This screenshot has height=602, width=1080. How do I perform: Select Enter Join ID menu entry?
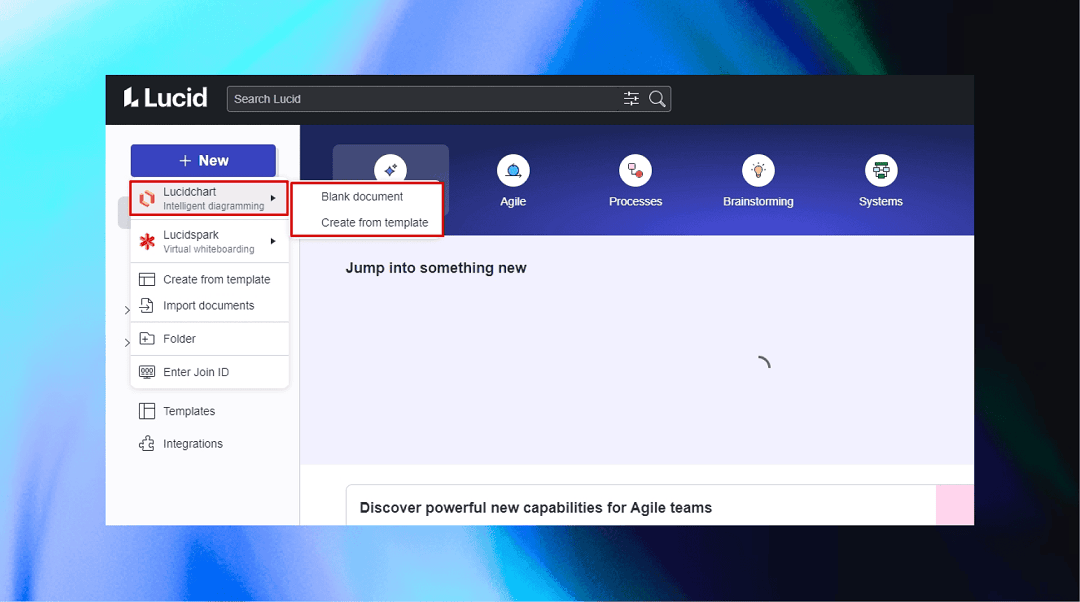tap(209, 372)
